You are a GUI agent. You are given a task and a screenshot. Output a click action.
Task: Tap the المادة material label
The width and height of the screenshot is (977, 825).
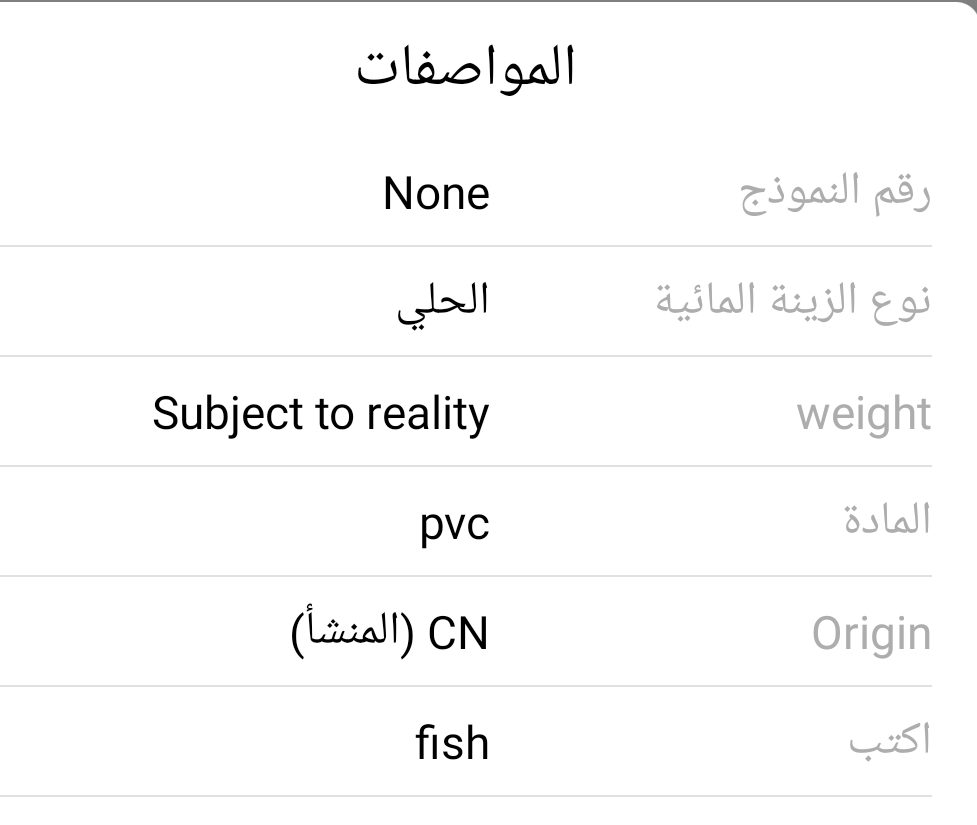tap(886, 523)
